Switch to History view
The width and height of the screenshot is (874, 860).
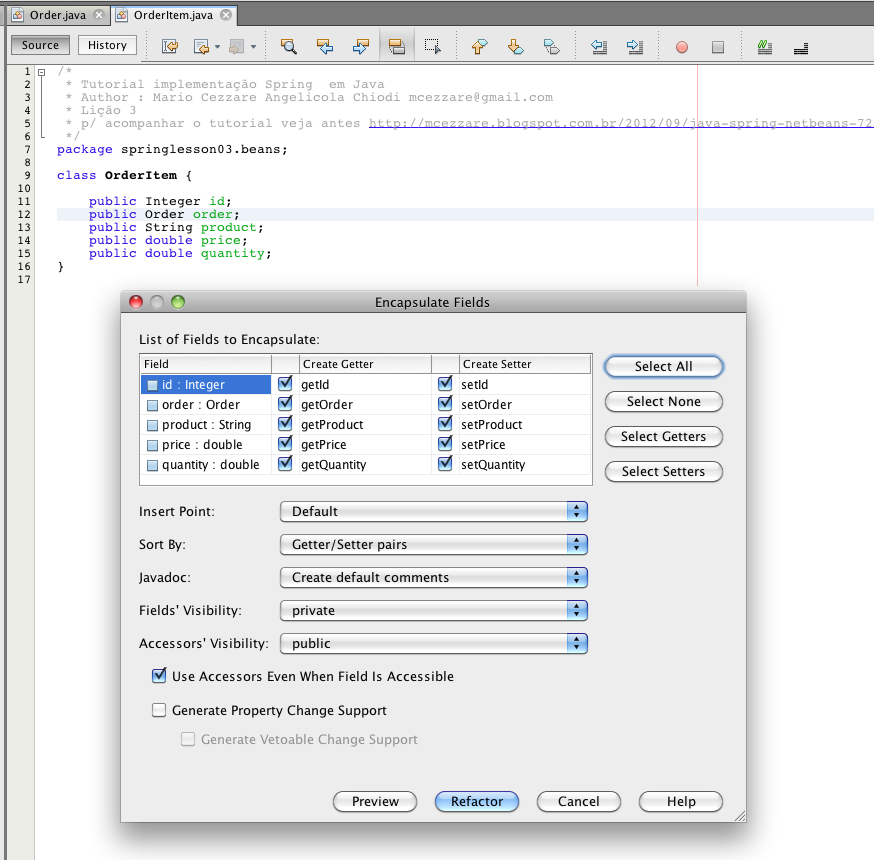click(x=107, y=45)
